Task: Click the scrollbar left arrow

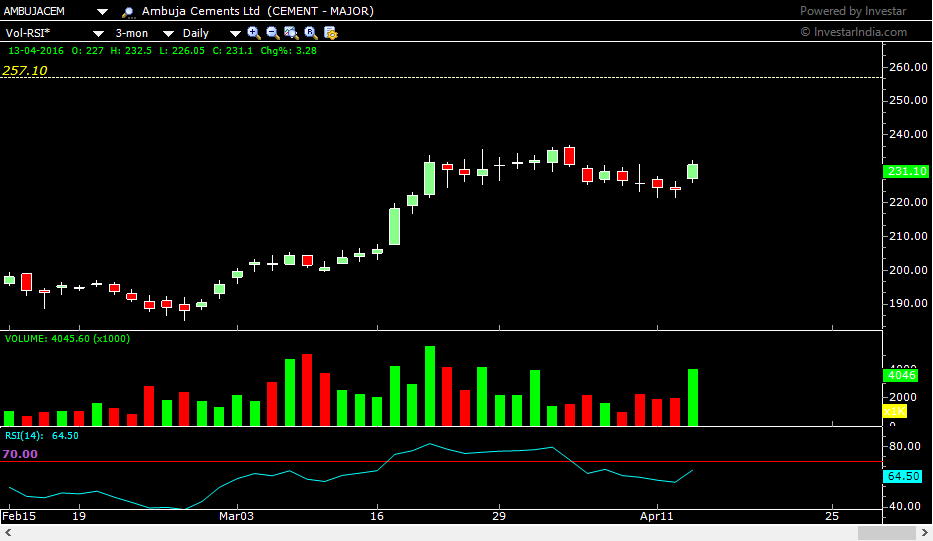Action: click(8, 533)
